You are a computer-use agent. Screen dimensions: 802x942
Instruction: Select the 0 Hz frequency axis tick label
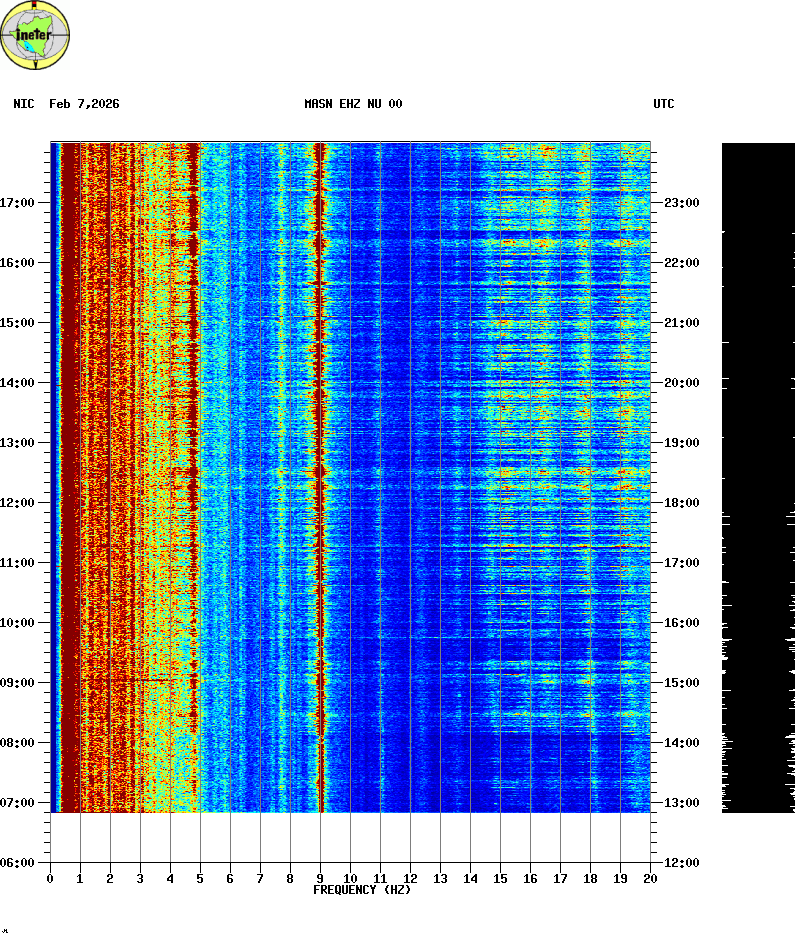(x=50, y=879)
